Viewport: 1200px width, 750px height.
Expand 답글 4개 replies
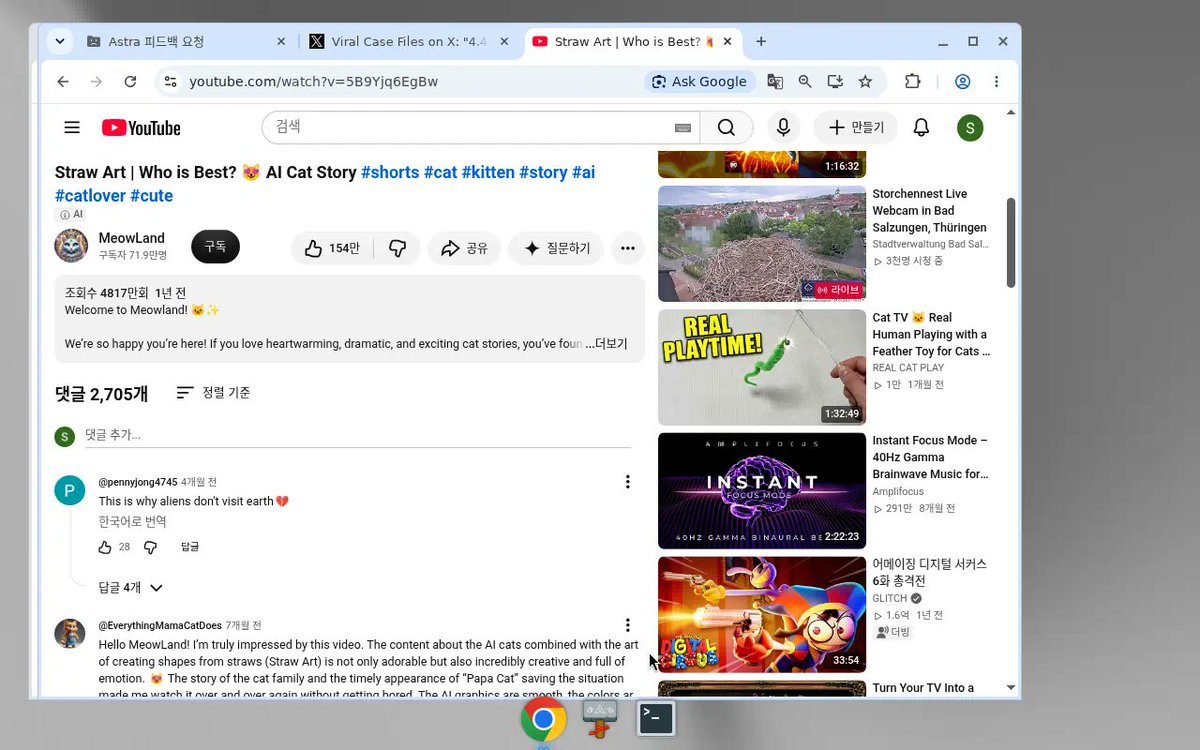130,587
